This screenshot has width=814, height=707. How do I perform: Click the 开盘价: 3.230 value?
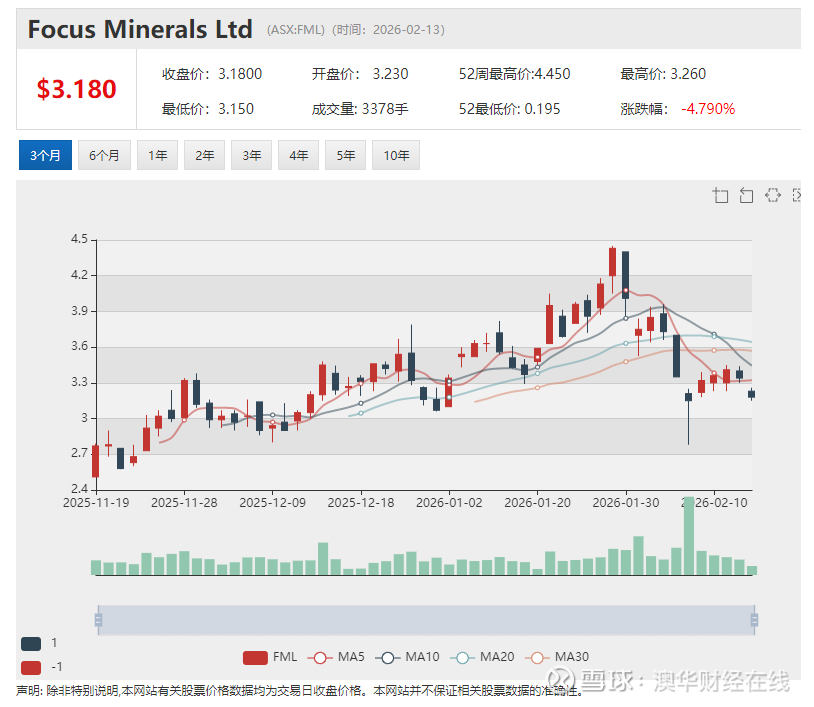tap(360, 74)
